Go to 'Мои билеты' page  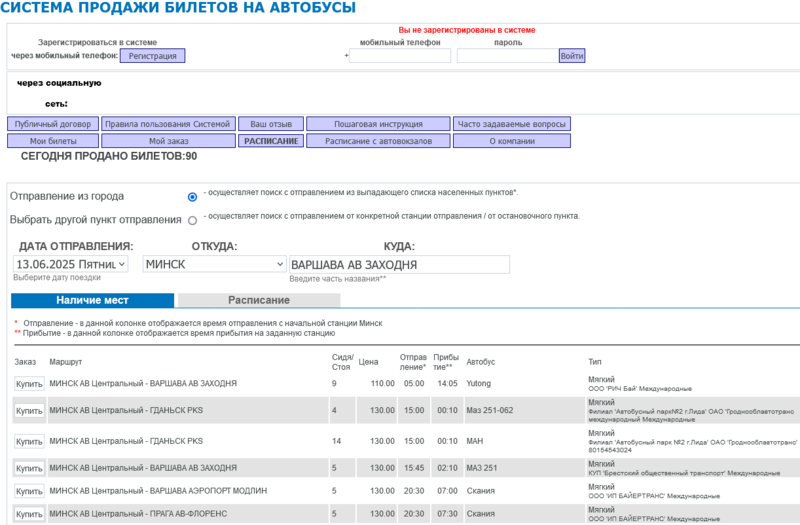(54, 141)
